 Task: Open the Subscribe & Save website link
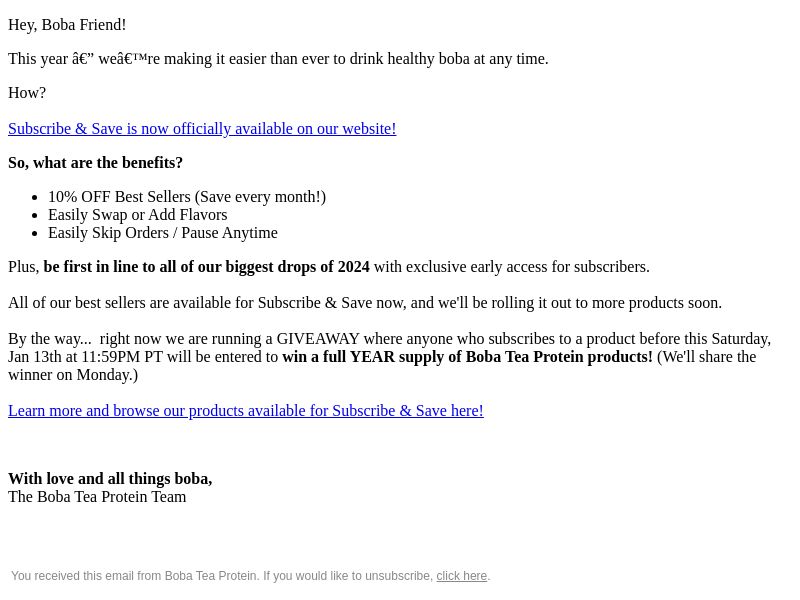point(202,128)
